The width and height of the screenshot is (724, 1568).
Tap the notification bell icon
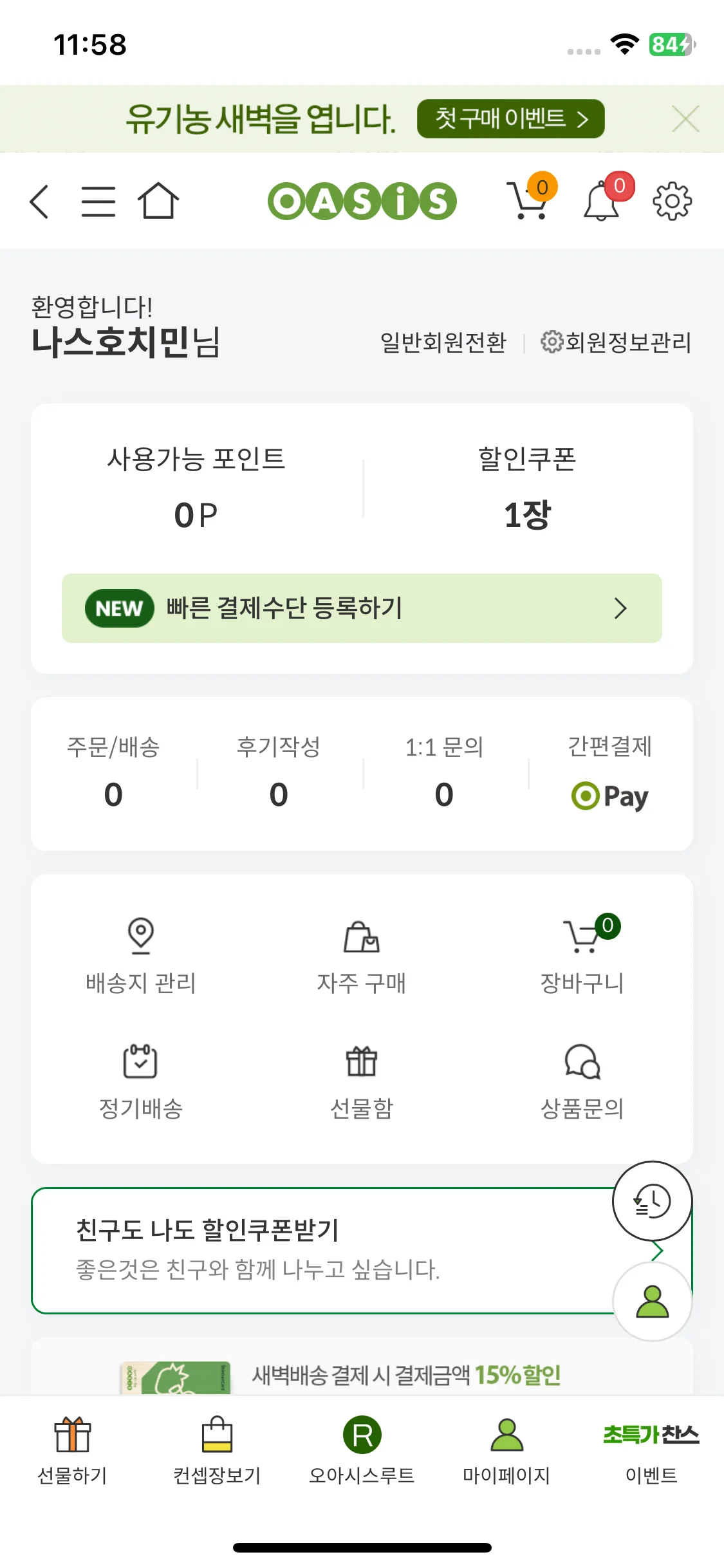click(x=603, y=200)
